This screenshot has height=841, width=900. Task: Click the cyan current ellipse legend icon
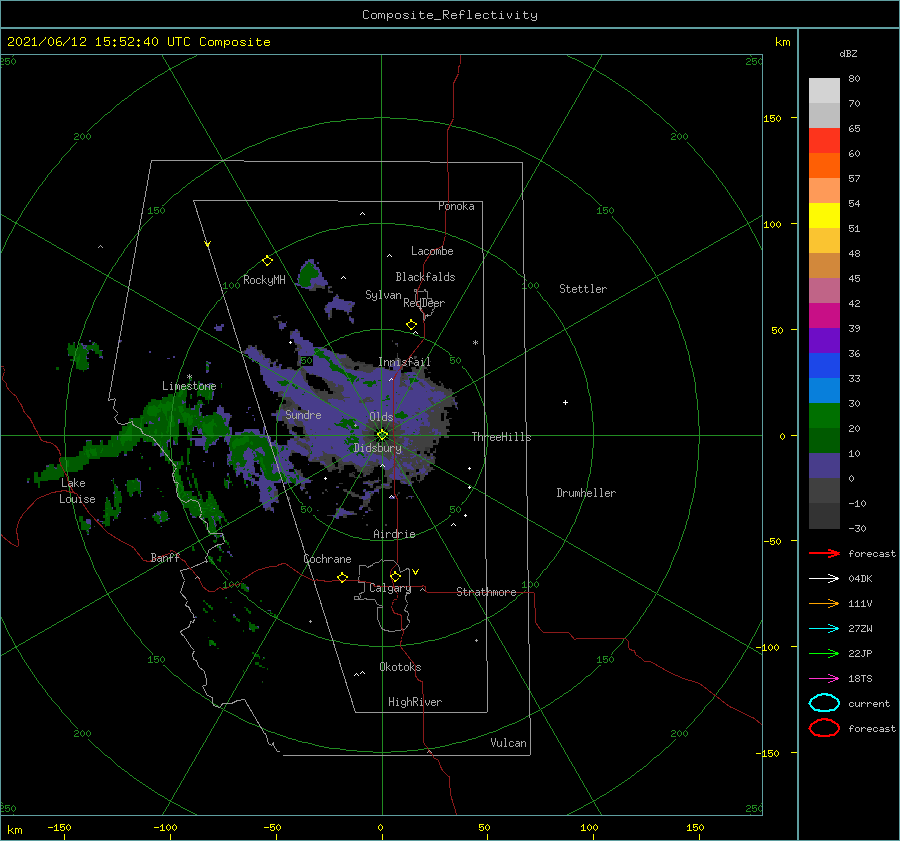tap(824, 703)
